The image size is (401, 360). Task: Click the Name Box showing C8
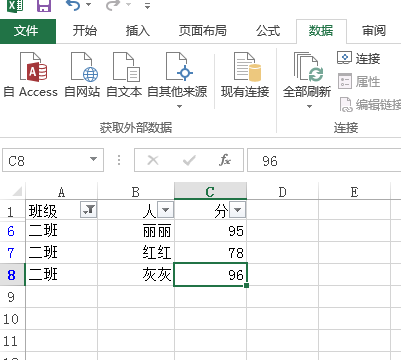pyautogui.click(x=46, y=160)
